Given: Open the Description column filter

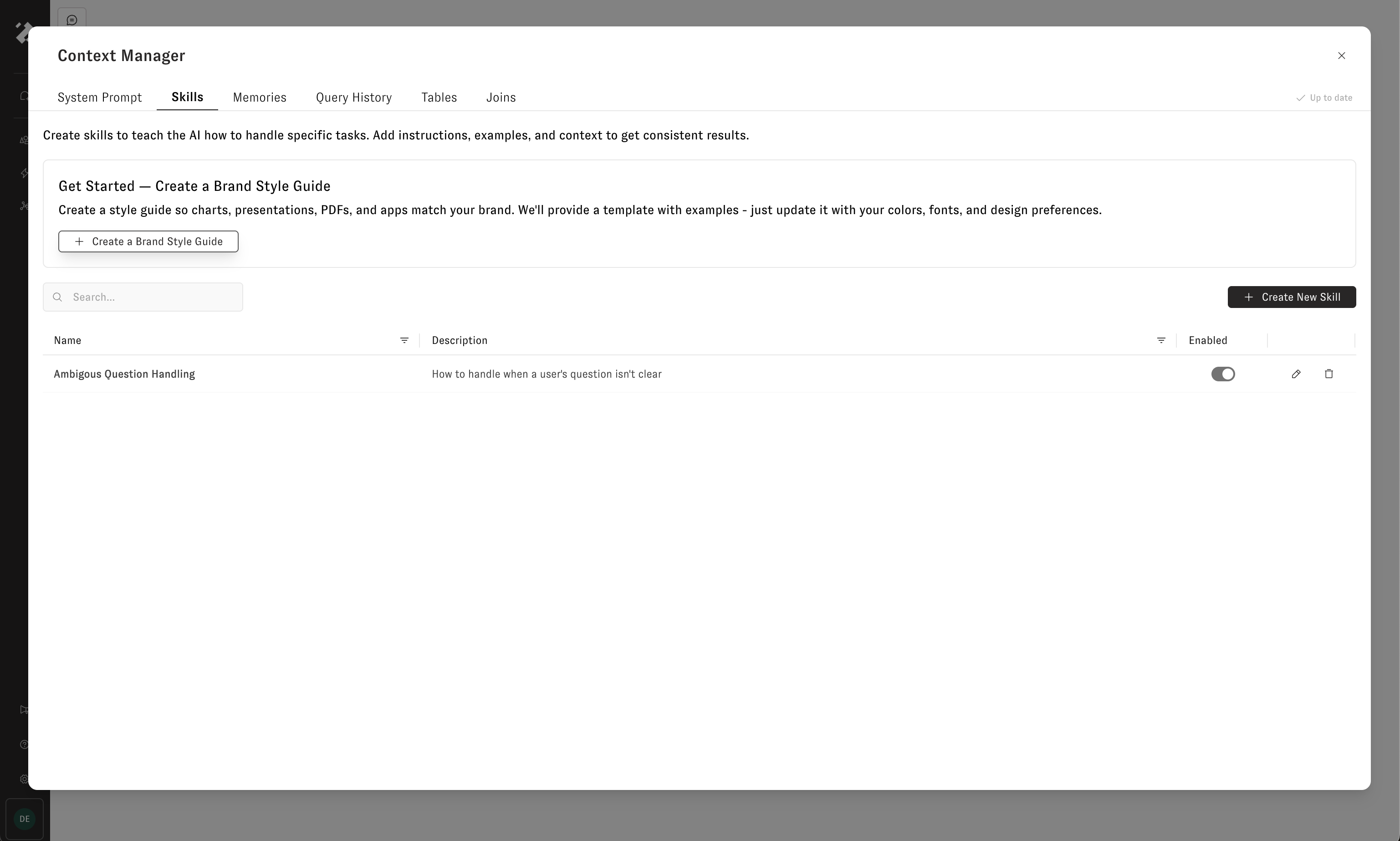Looking at the screenshot, I should click(x=1161, y=341).
